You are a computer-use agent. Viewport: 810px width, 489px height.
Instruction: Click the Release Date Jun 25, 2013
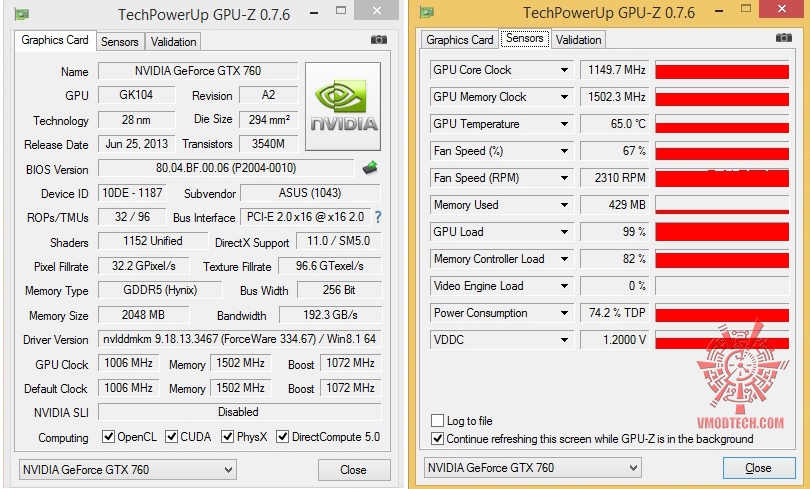pos(136,144)
